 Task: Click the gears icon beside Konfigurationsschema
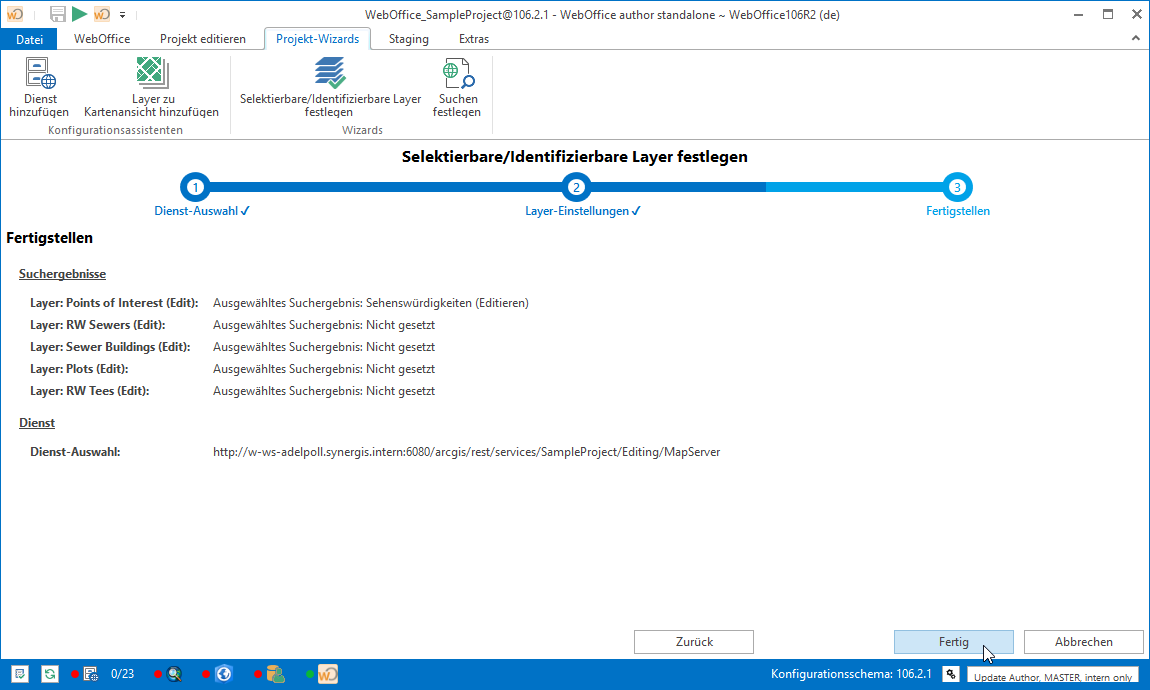951,674
